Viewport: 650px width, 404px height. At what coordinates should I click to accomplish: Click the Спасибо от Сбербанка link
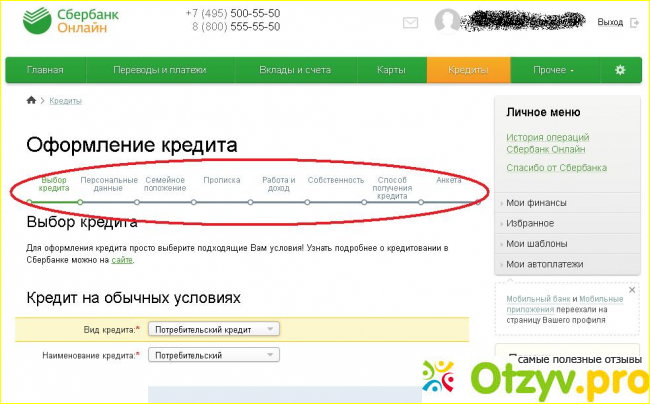point(556,168)
